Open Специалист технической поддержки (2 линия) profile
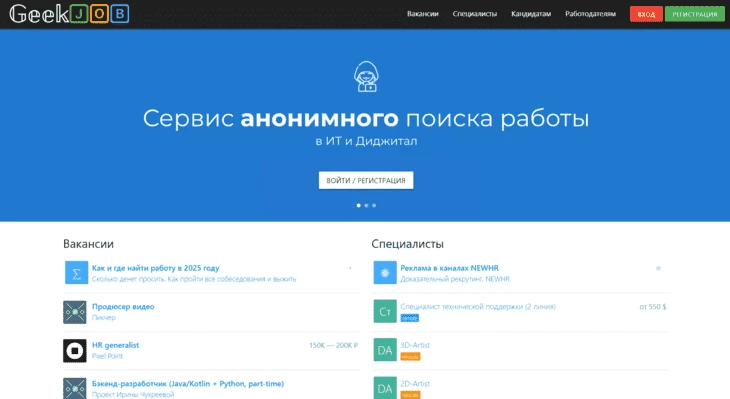The width and height of the screenshot is (730, 399). (x=478, y=306)
